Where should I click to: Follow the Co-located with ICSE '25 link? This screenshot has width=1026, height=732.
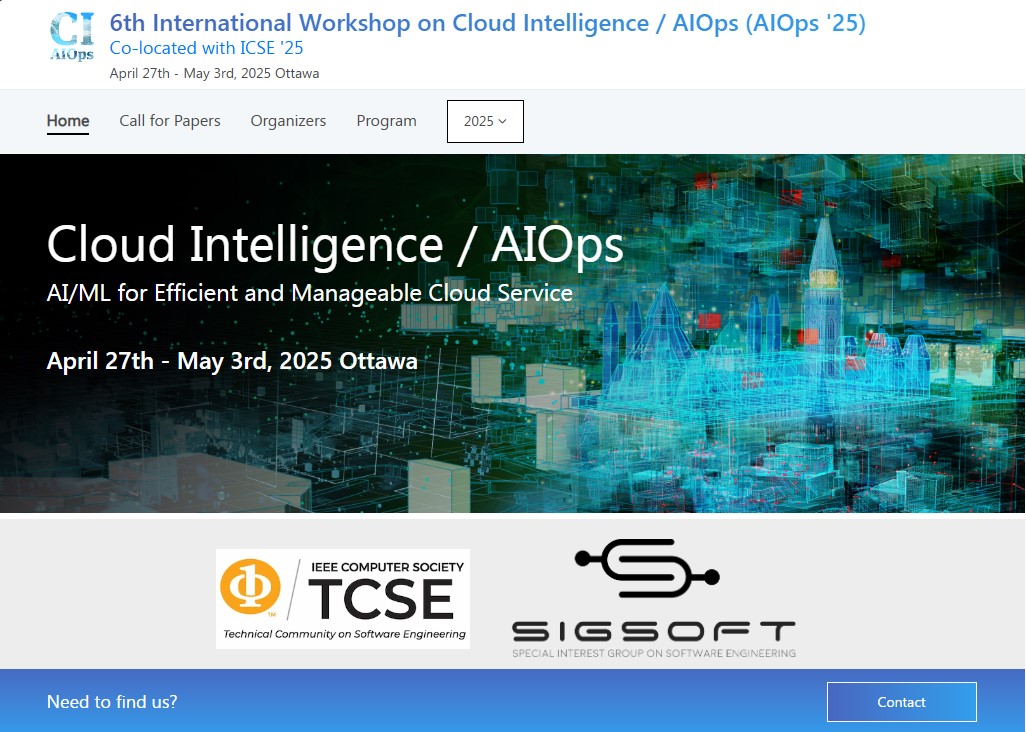[206, 48]
